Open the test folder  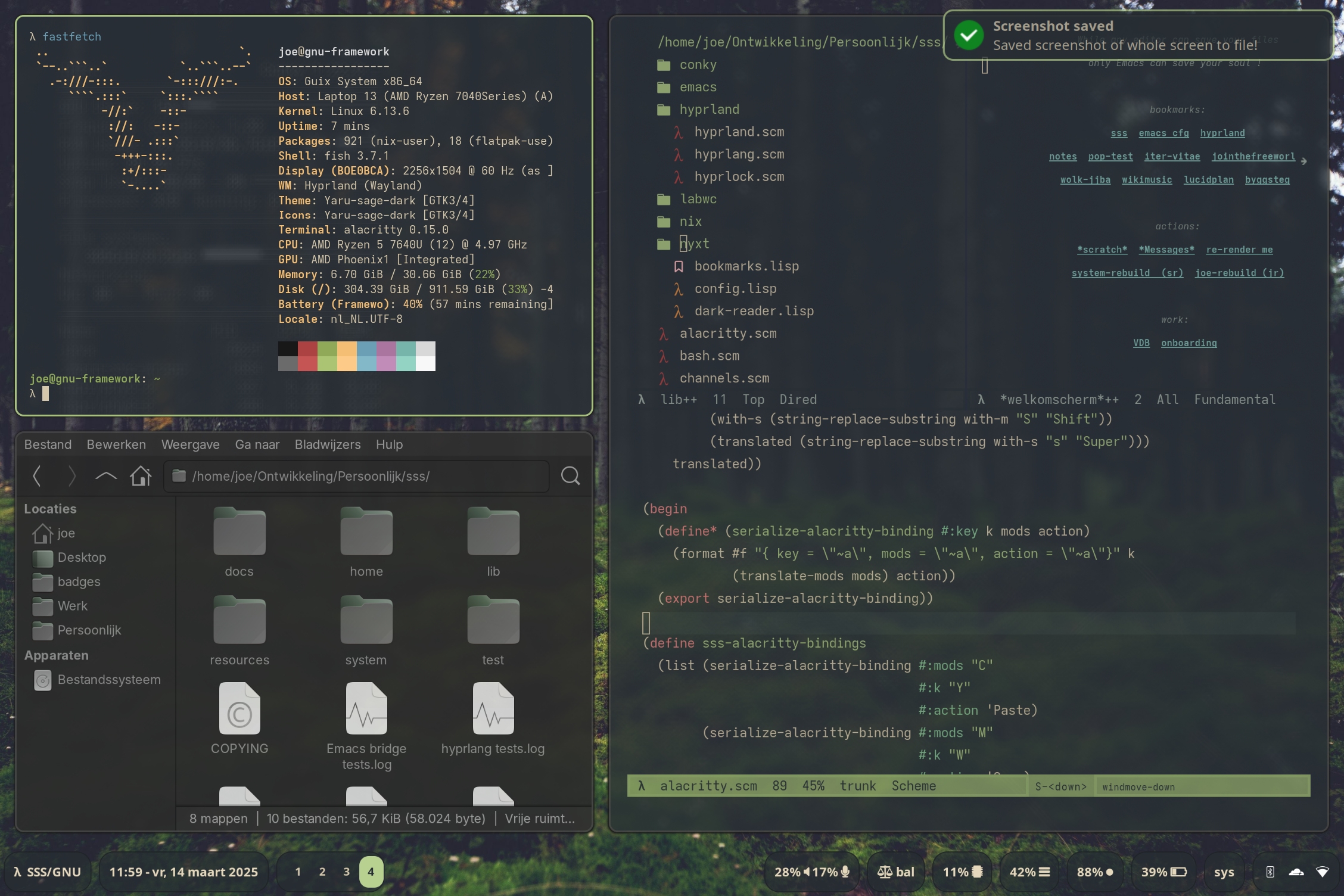493,631
